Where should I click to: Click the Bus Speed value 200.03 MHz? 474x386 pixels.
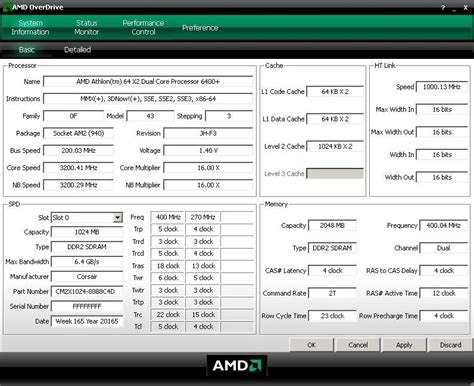pyautogui.click(x=79, y=151)
